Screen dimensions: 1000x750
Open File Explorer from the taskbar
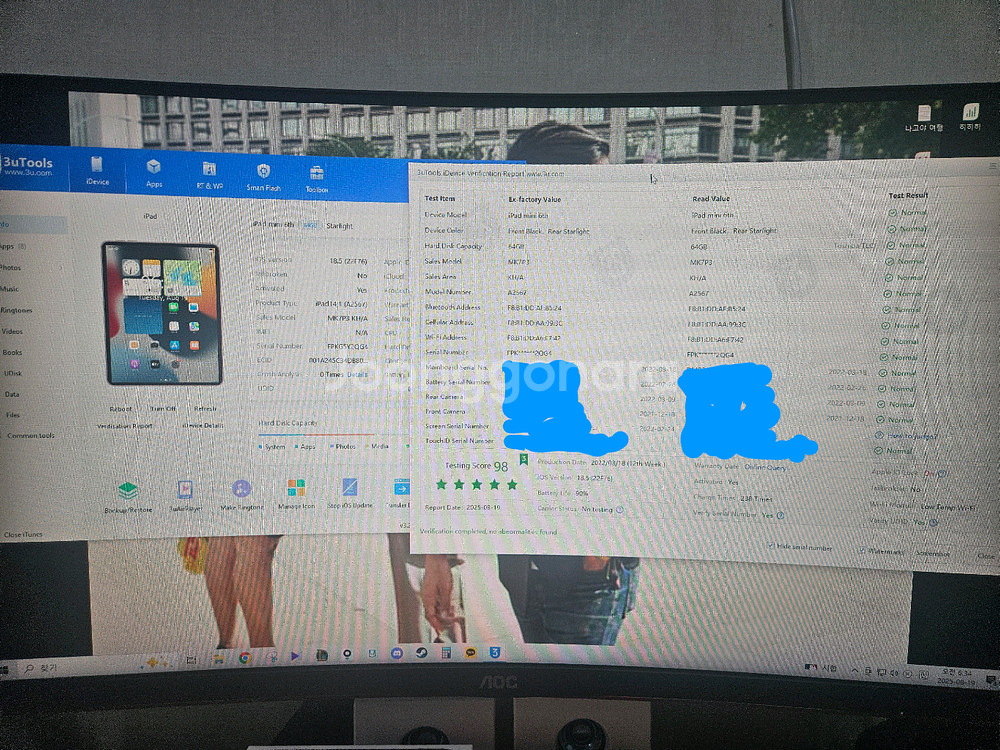[219, 659]
